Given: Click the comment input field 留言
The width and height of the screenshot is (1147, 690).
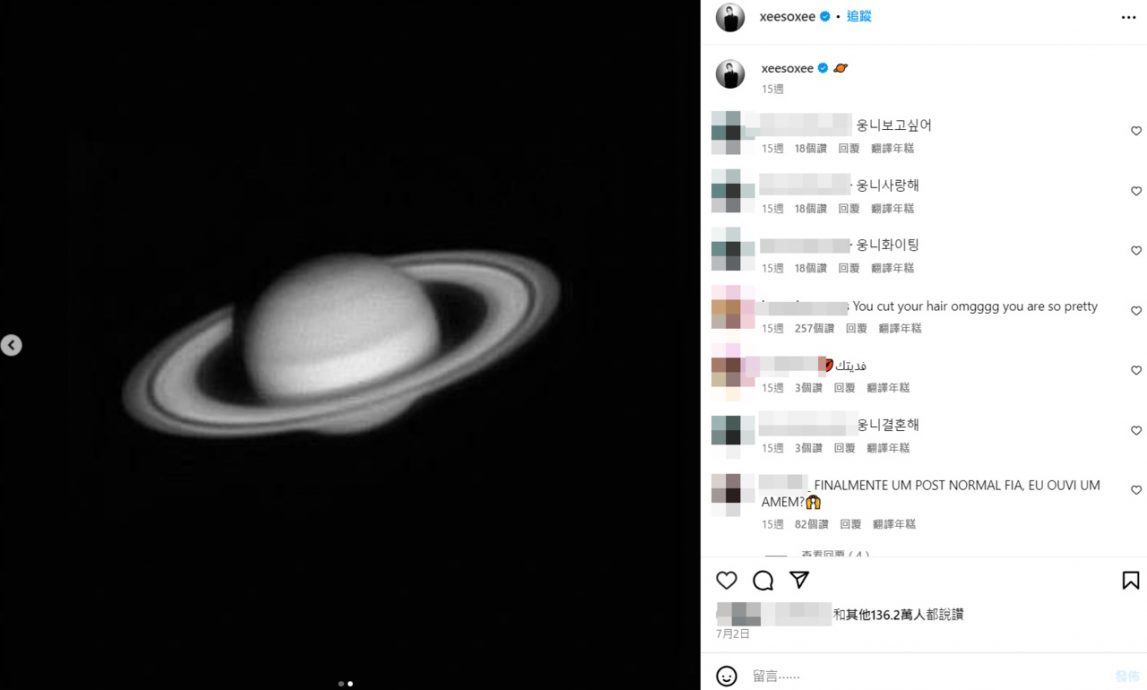Looking at the screenshot, I should pos(929,675).
